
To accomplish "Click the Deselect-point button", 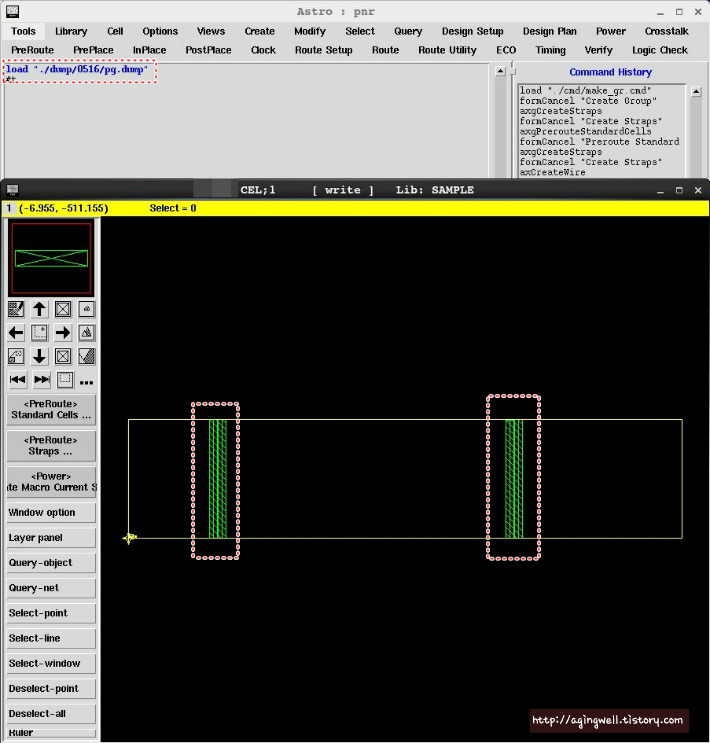I will click(51, 689).
